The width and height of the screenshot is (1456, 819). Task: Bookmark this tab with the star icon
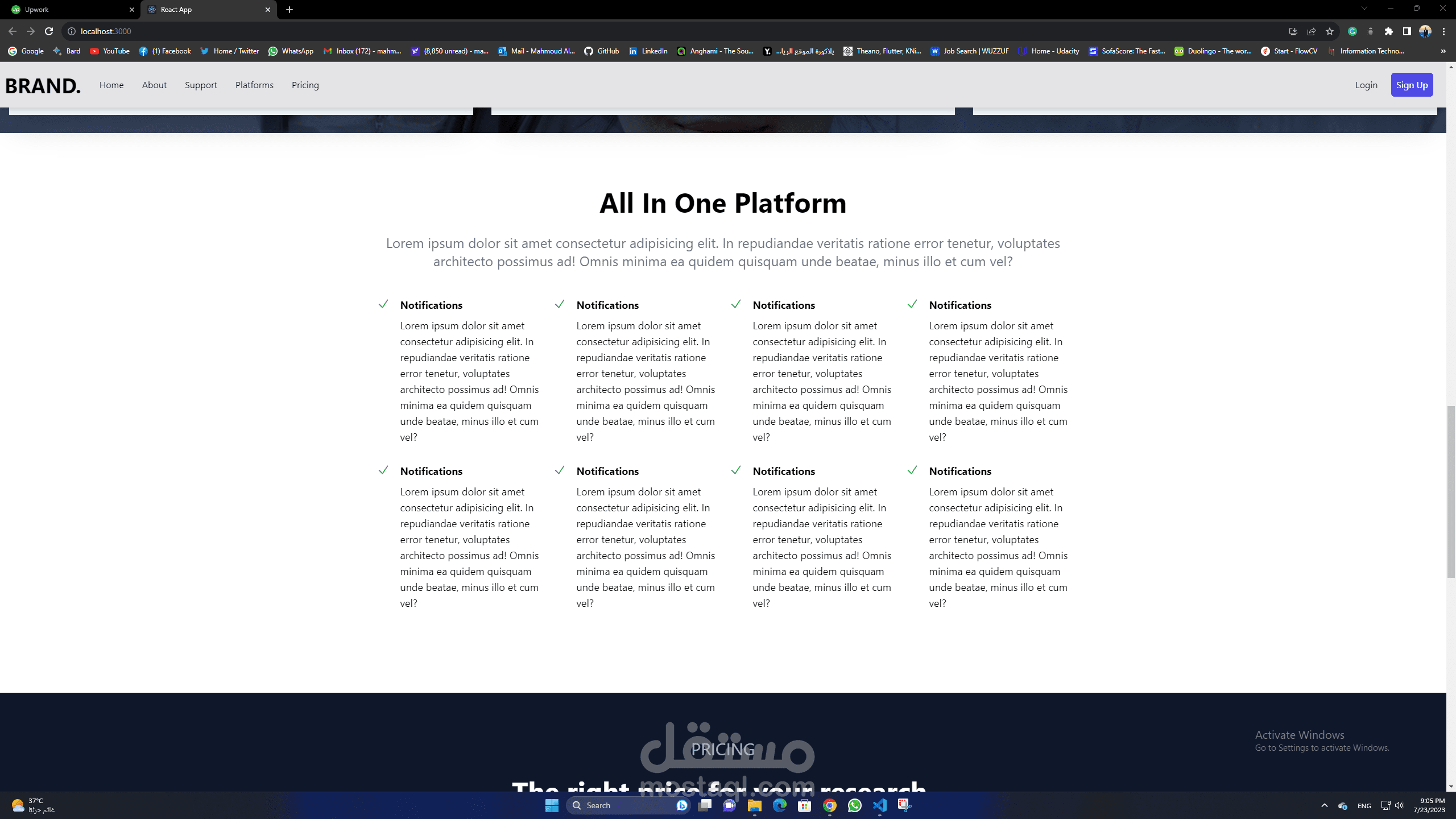1329,31
